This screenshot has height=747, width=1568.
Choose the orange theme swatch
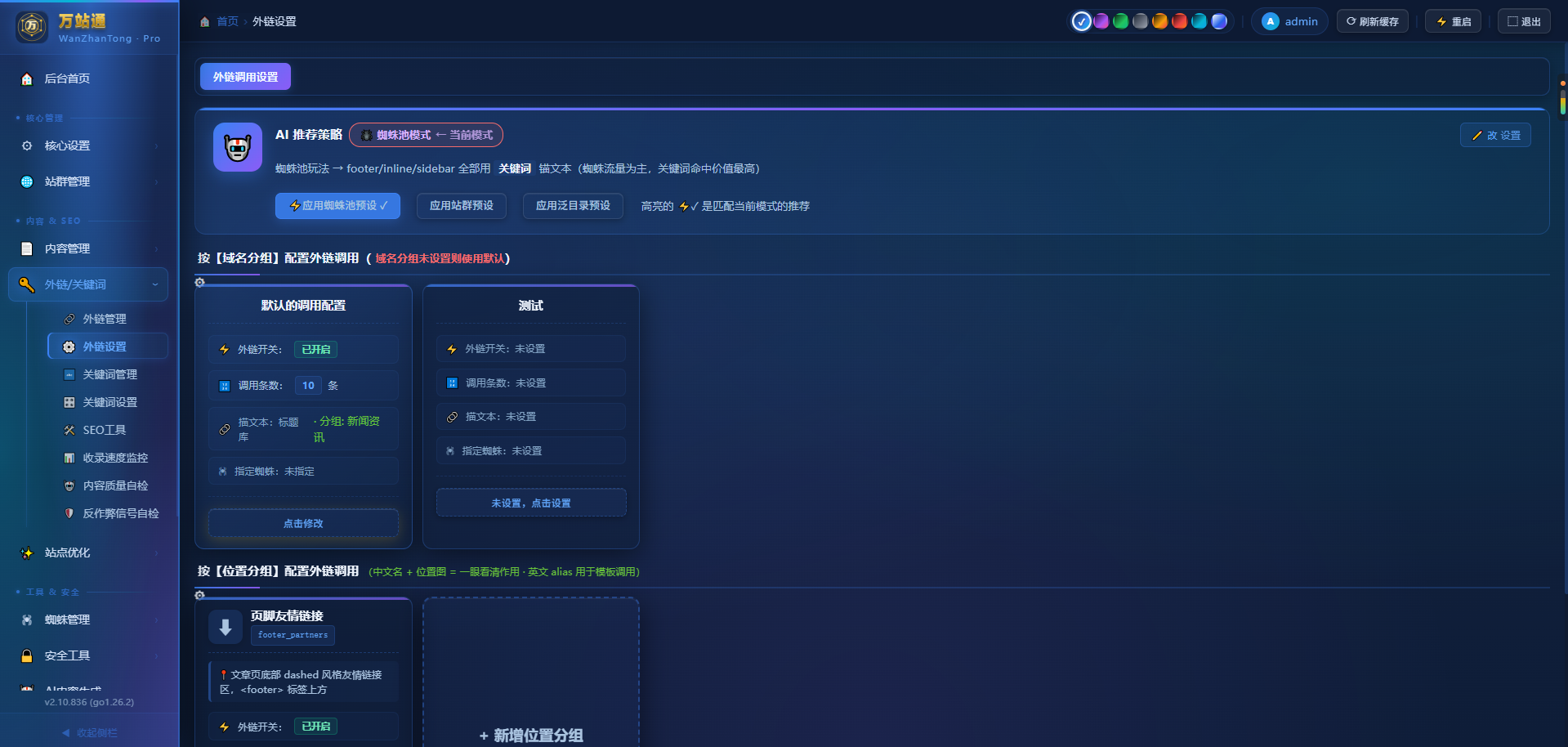tap(1159, 21)
